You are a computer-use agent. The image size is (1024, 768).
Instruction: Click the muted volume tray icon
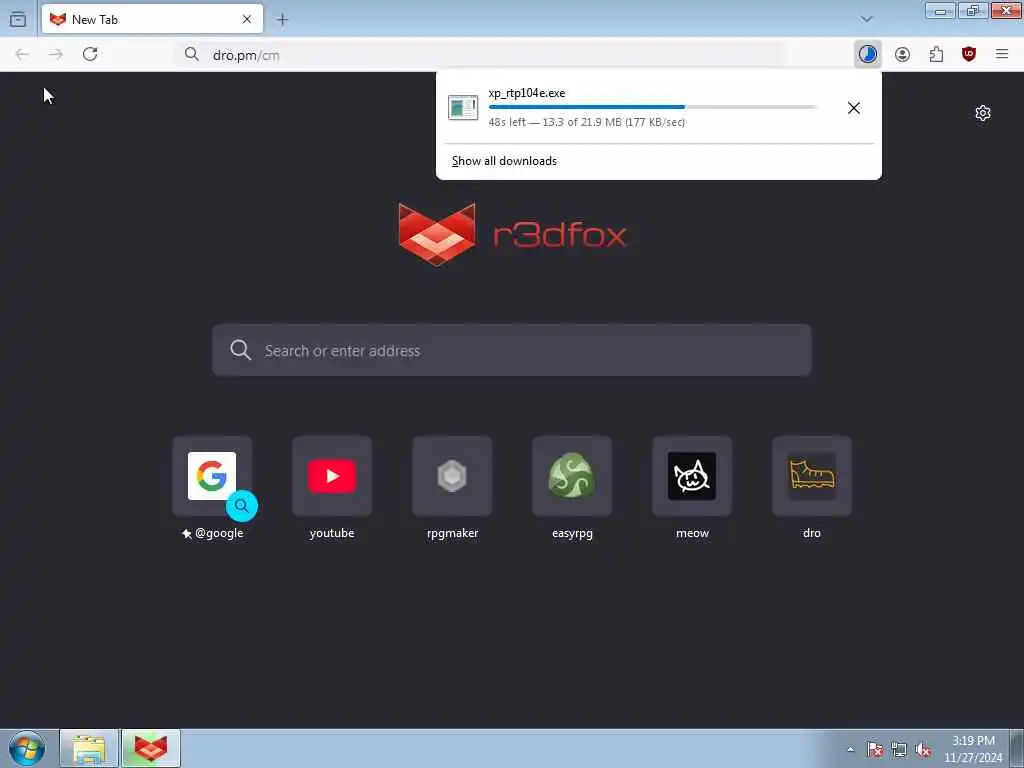pyautogui.click(x=923, y=749)
